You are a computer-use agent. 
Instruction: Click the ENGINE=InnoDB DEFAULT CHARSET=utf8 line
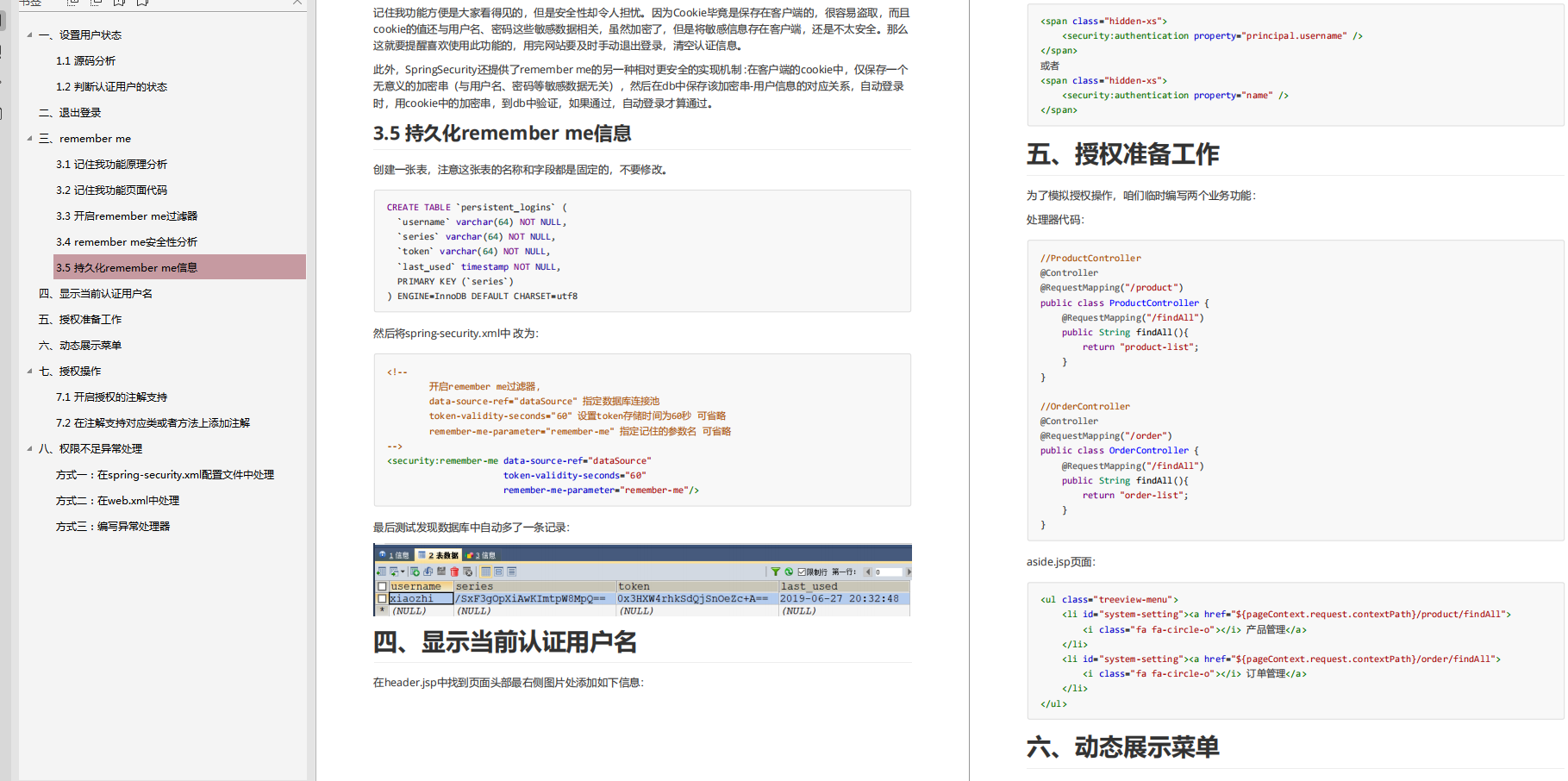point(482,296)
